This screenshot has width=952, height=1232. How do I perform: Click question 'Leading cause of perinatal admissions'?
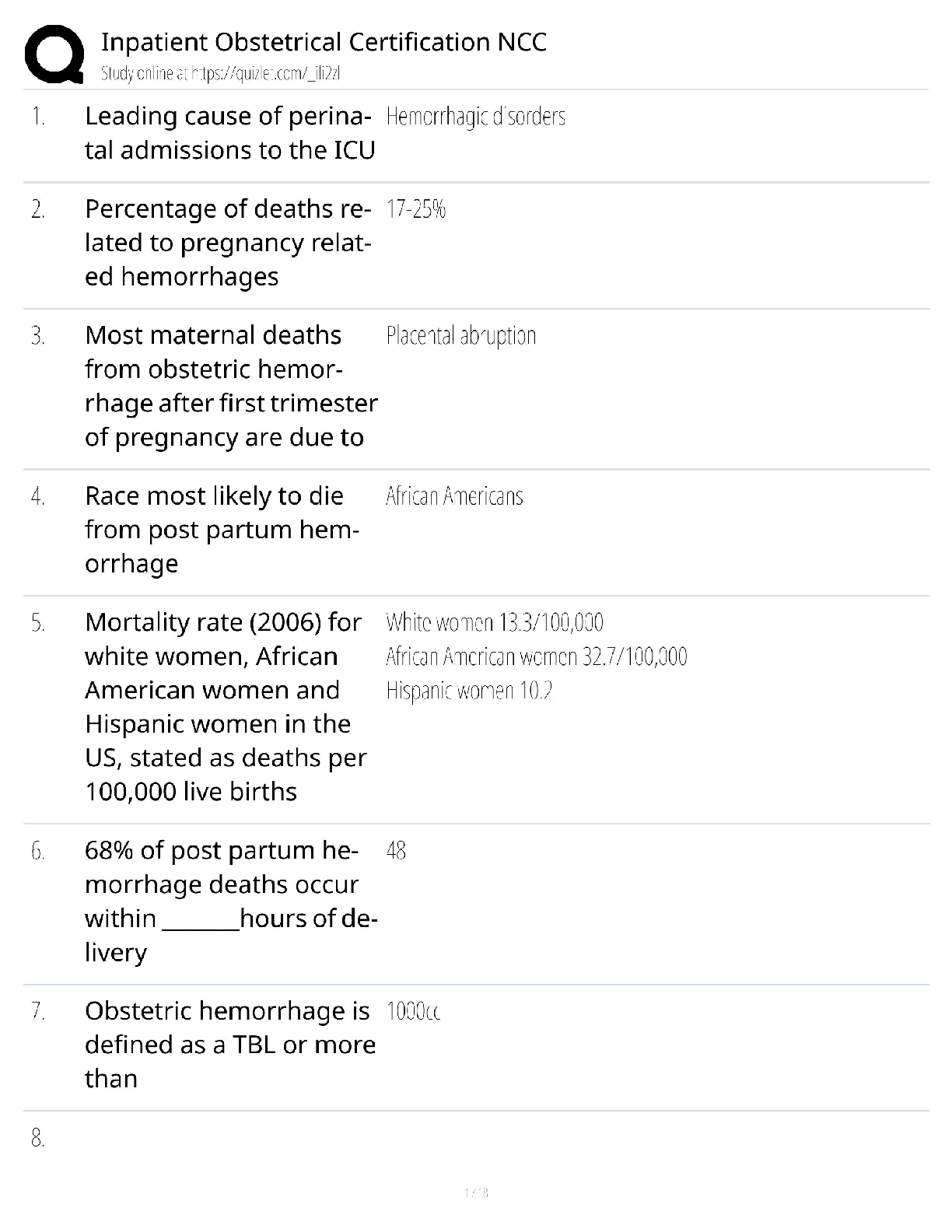point(229,133)
